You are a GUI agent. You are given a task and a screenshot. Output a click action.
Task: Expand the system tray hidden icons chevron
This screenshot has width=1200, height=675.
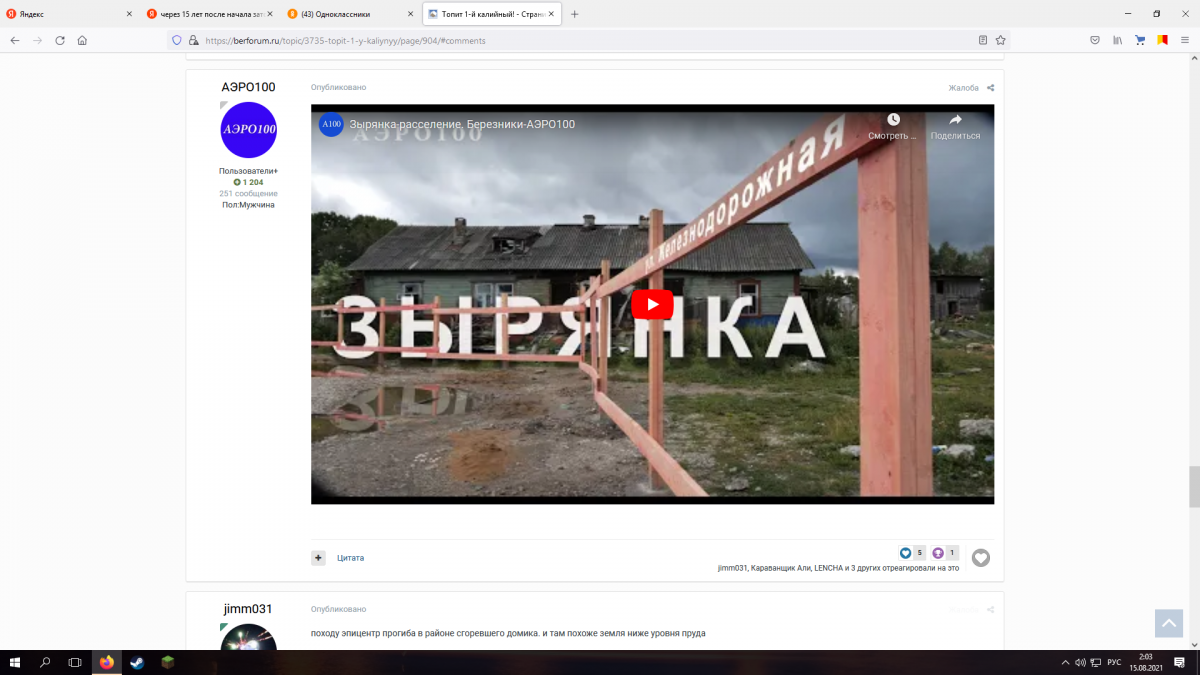pos(1065,662)
